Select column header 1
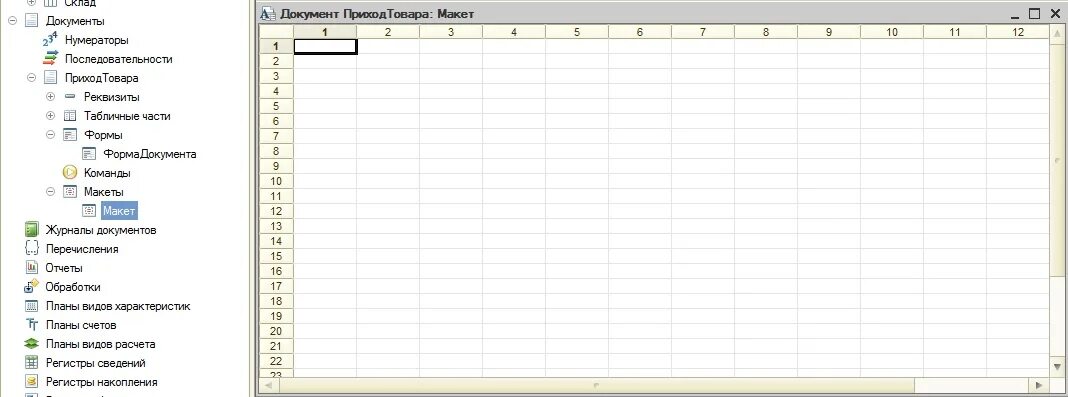The height and width of the screenshot is (397, 1068). [x=325, y=32]
